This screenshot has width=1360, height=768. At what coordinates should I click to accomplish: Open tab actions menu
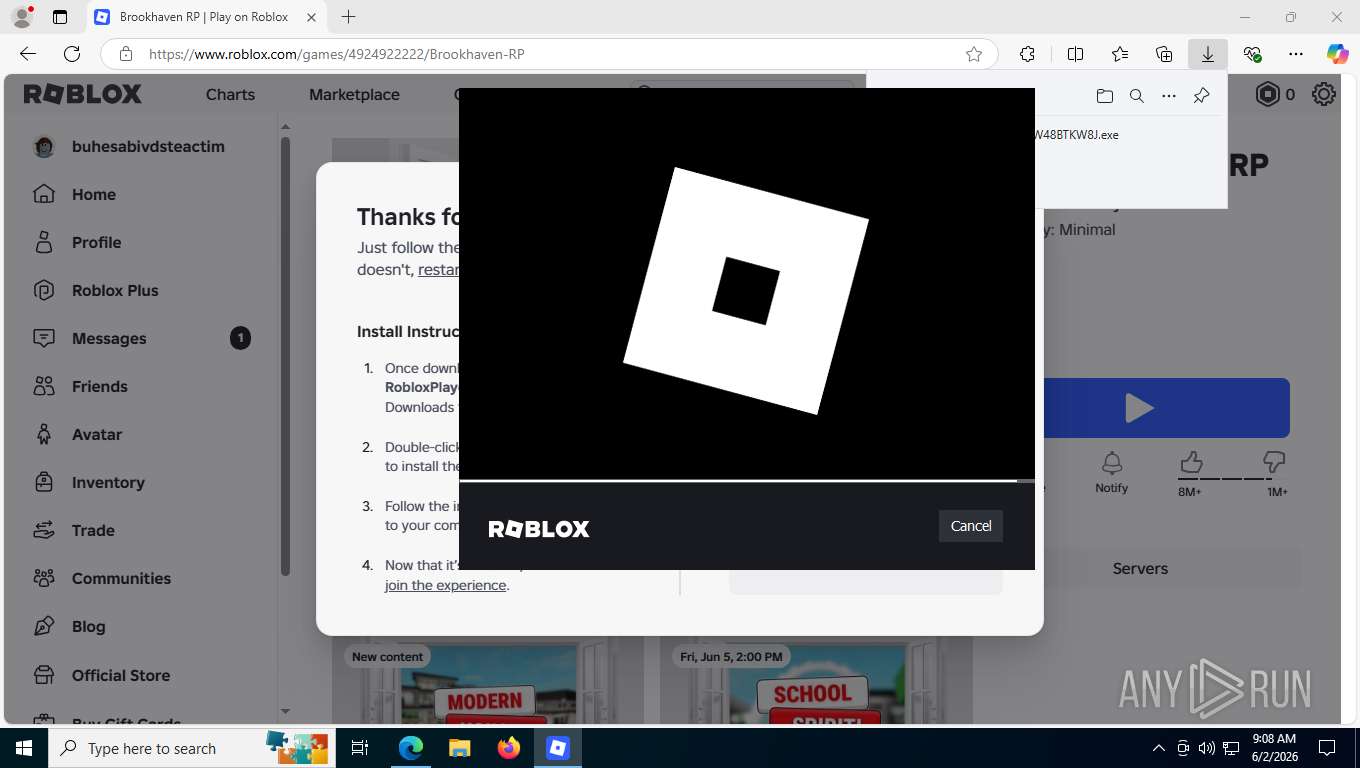pyautogui.click(x=59, y=17)
